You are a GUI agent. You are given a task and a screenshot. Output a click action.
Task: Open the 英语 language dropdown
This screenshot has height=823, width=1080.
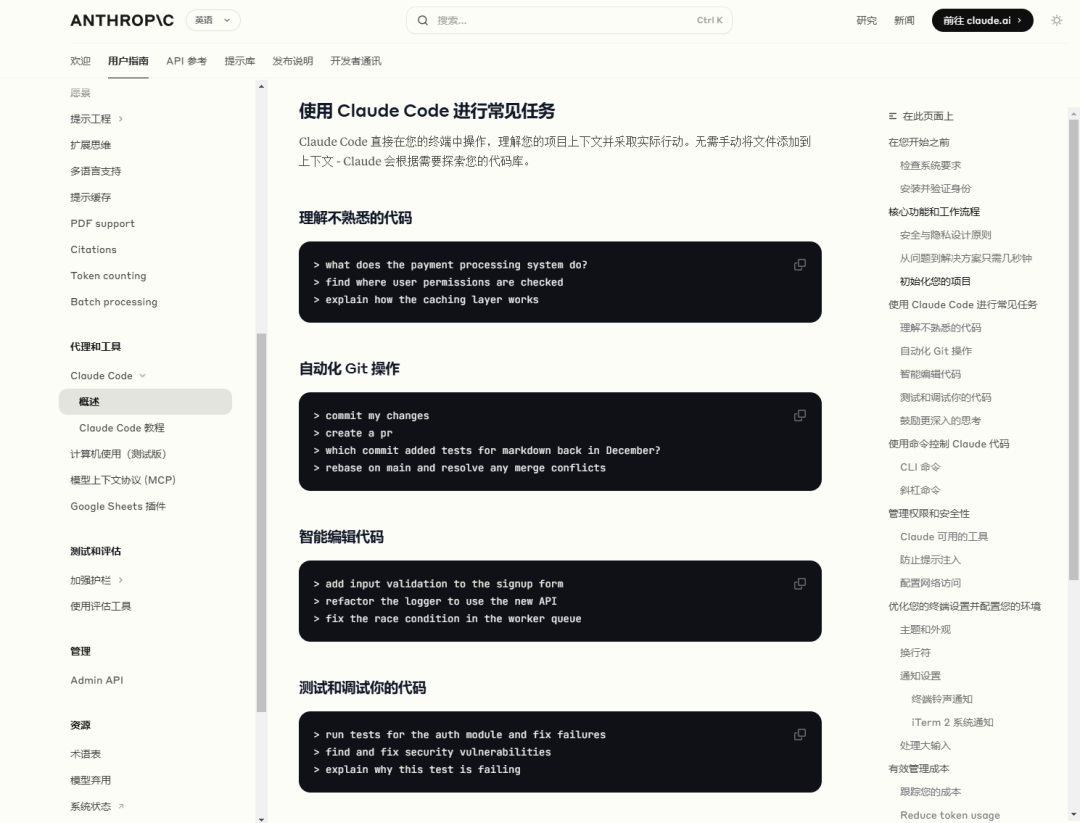(211, 19)
